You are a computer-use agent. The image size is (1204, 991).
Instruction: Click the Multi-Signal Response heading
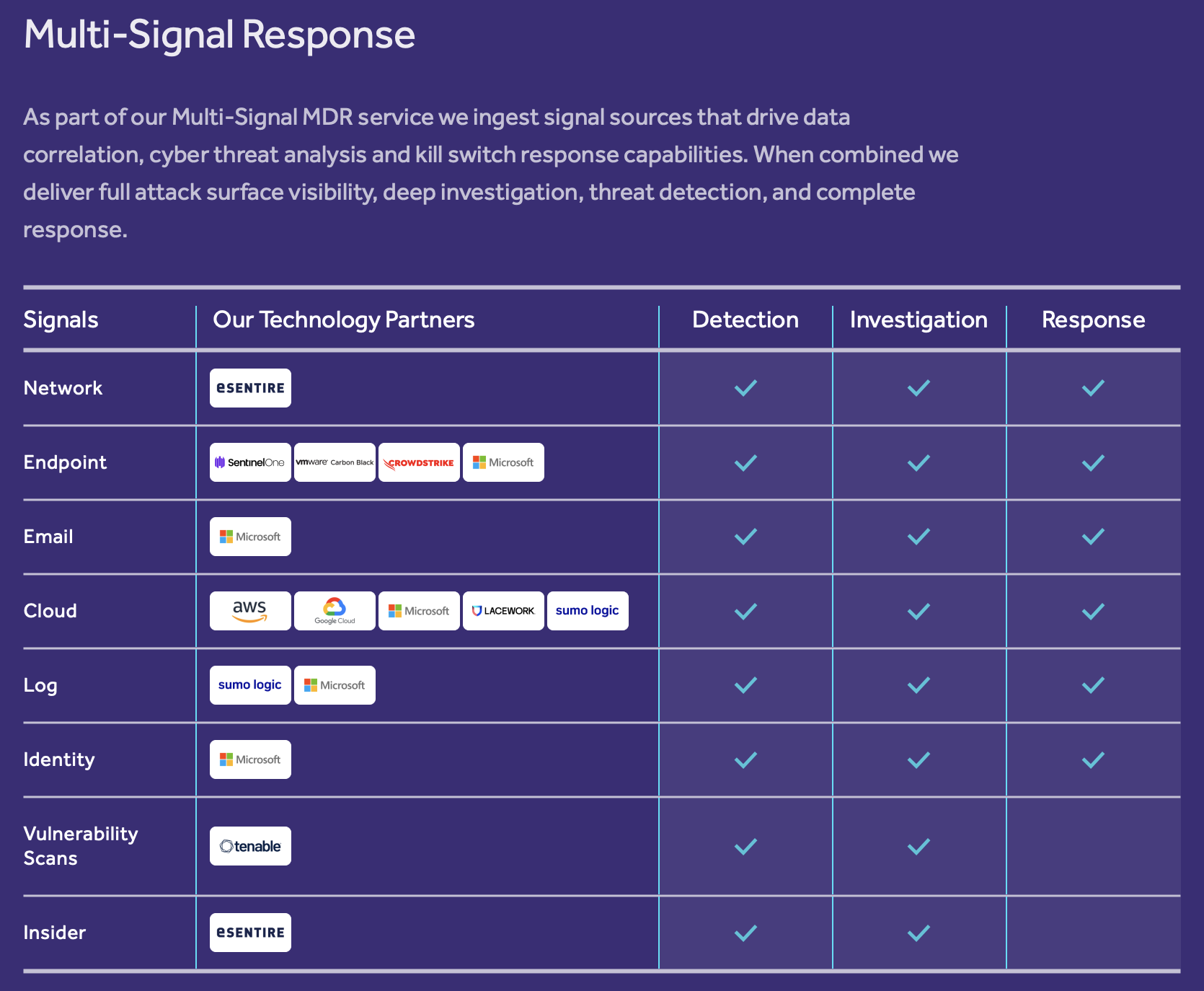point(219,35)
